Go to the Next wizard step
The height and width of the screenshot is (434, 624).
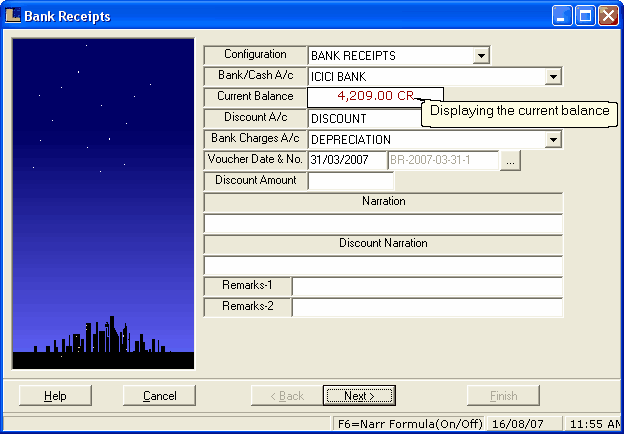point(359,395)
